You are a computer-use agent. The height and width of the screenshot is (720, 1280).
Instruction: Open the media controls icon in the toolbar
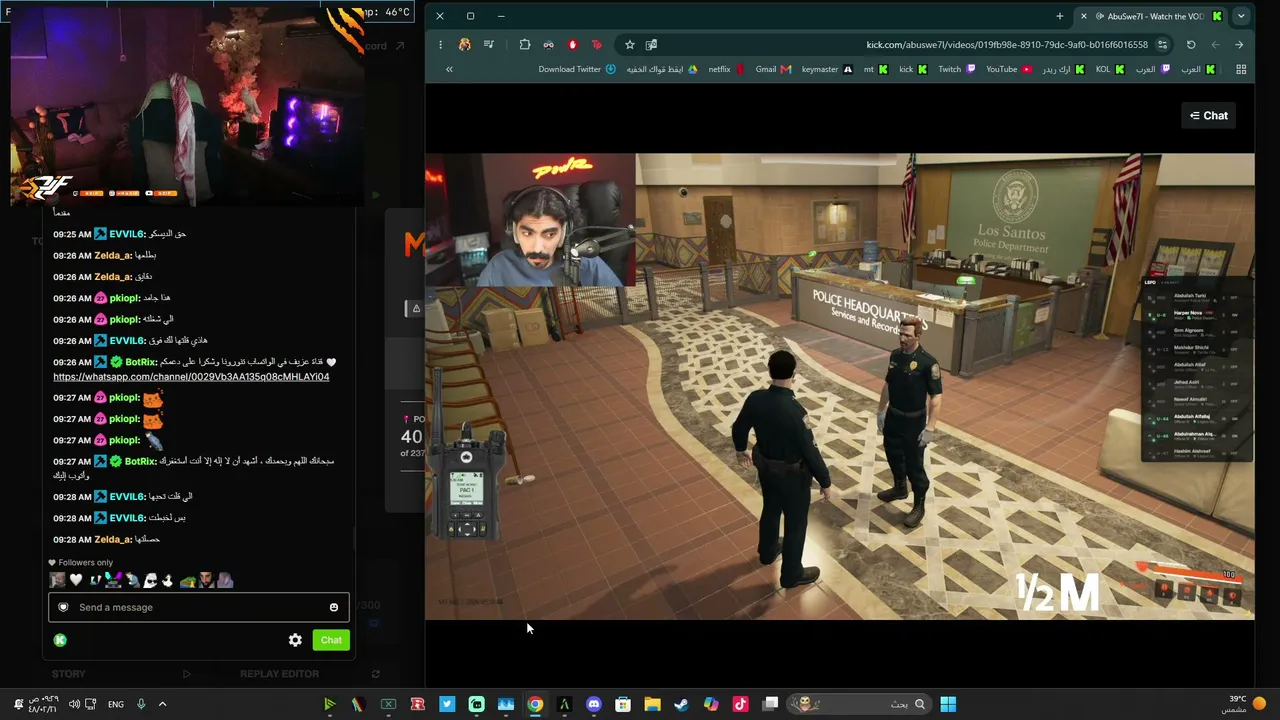tap(488, 44)
